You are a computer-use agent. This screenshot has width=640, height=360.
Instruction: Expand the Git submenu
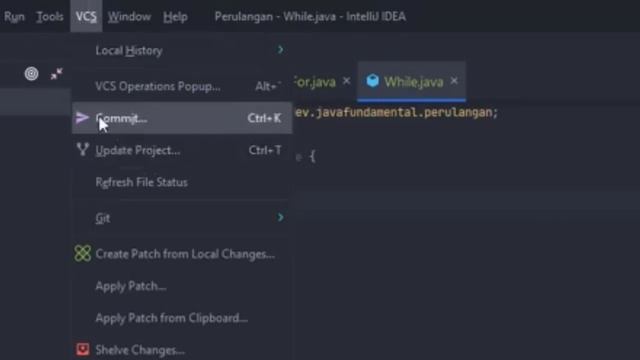click(182, 218)
